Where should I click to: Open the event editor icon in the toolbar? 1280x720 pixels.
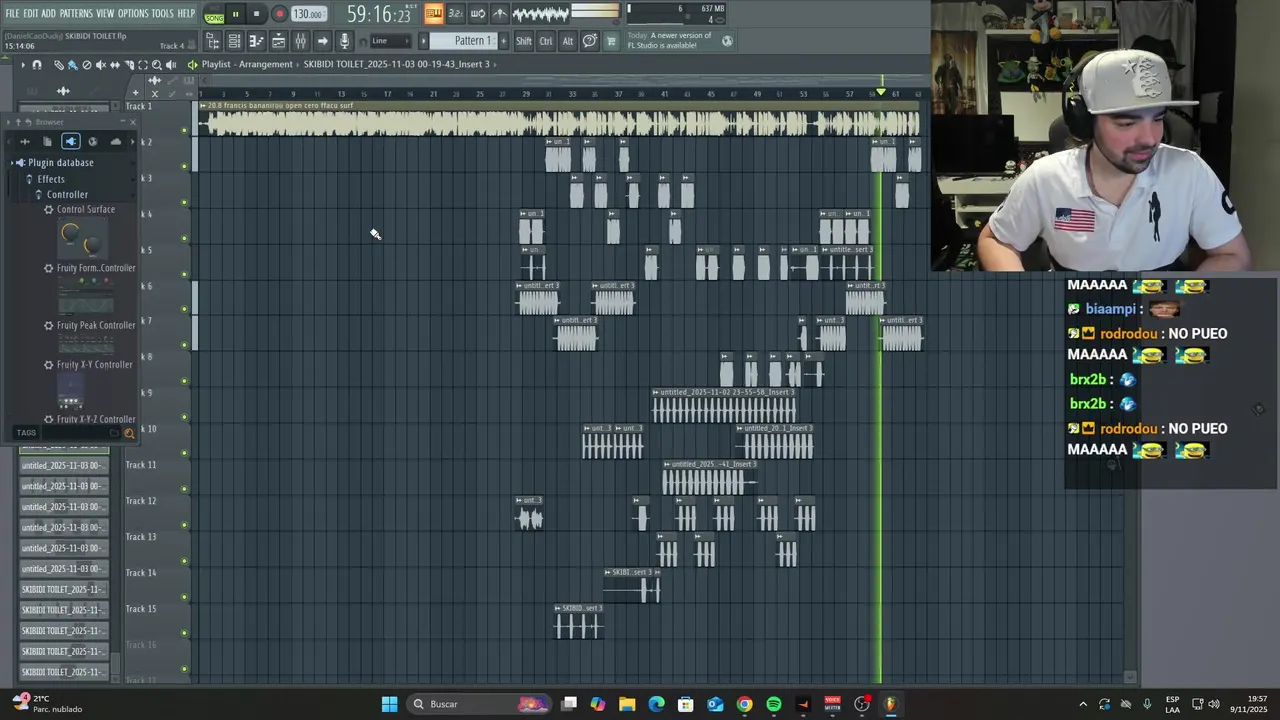[278, 41]
